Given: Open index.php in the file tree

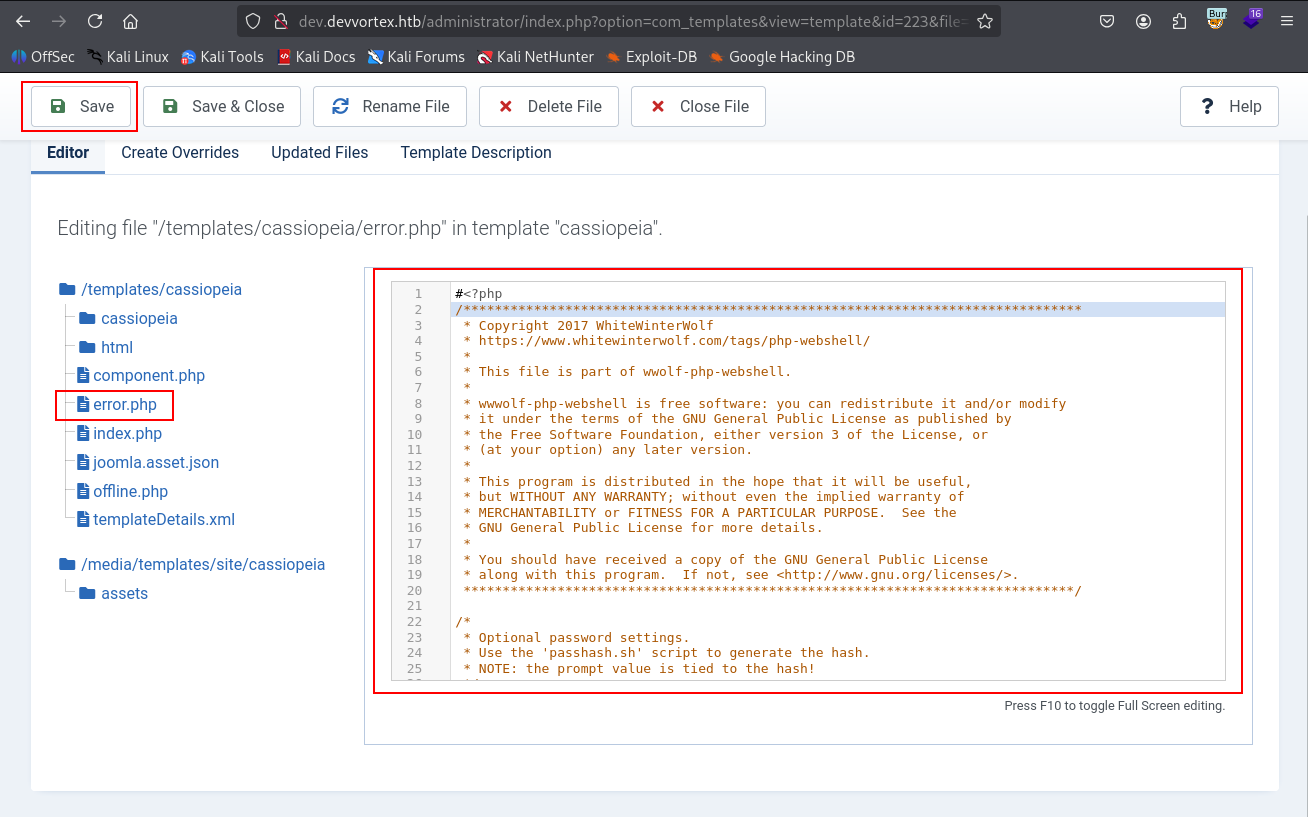Looking at the screenshot, I should (120, 434).
